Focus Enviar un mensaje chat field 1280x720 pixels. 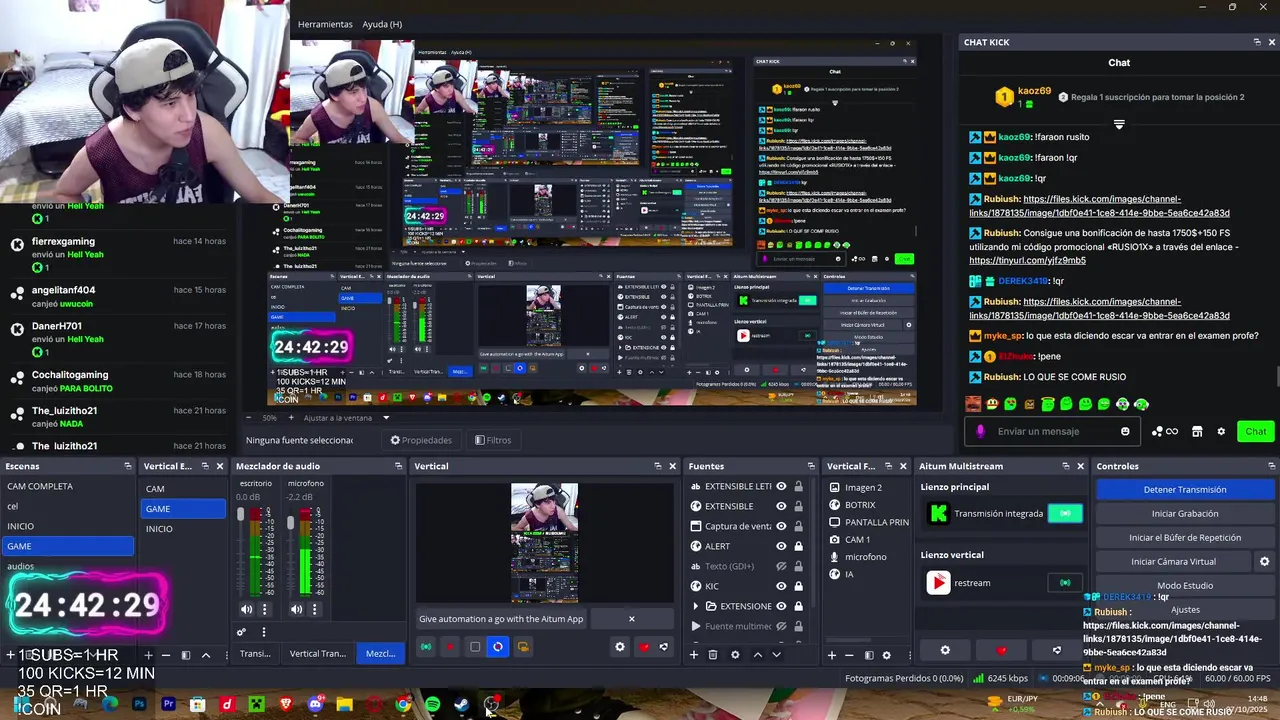(x=1054, y=432)
